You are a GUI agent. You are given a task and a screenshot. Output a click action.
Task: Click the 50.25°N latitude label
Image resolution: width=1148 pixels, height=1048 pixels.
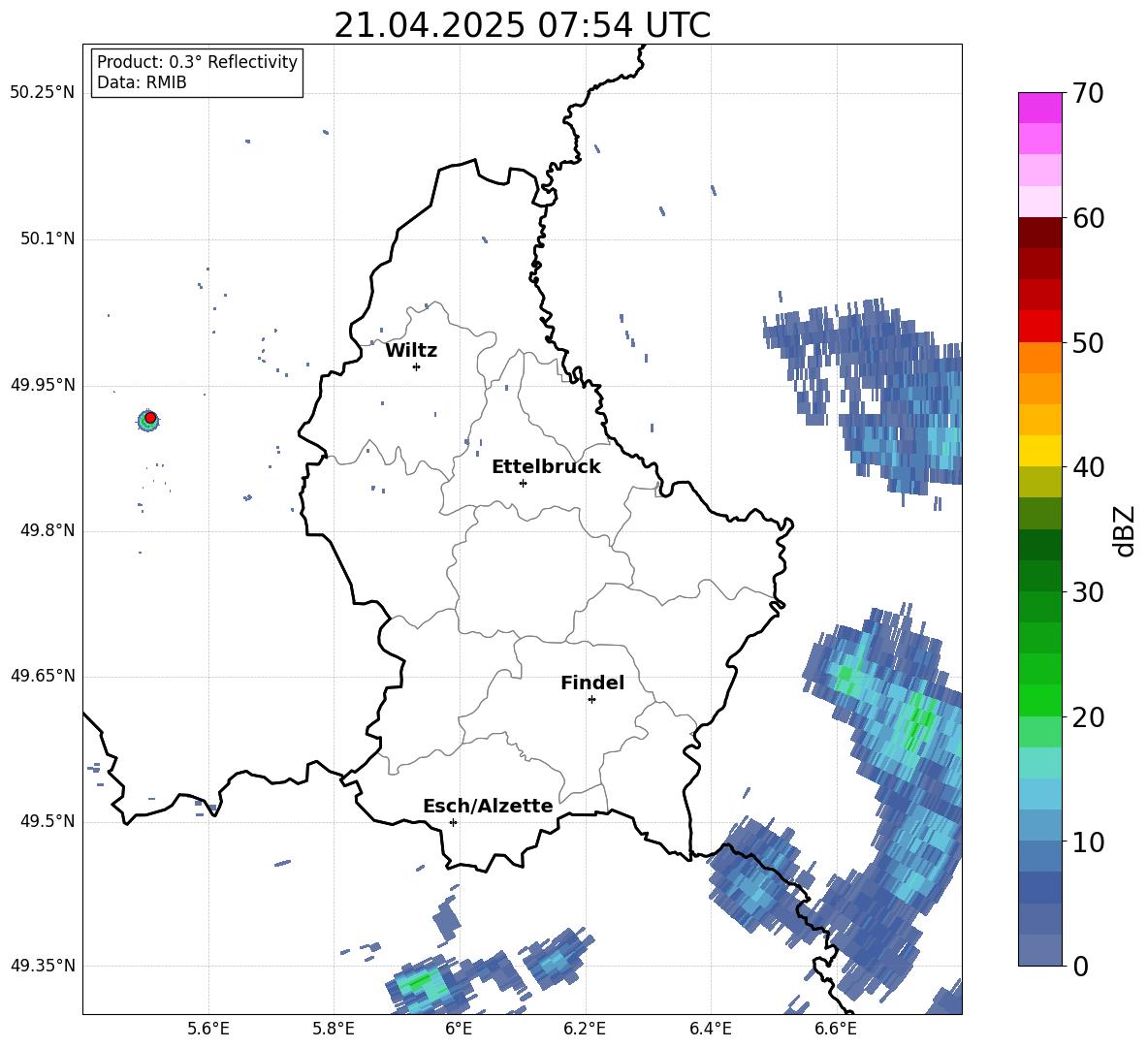(42, 93)
